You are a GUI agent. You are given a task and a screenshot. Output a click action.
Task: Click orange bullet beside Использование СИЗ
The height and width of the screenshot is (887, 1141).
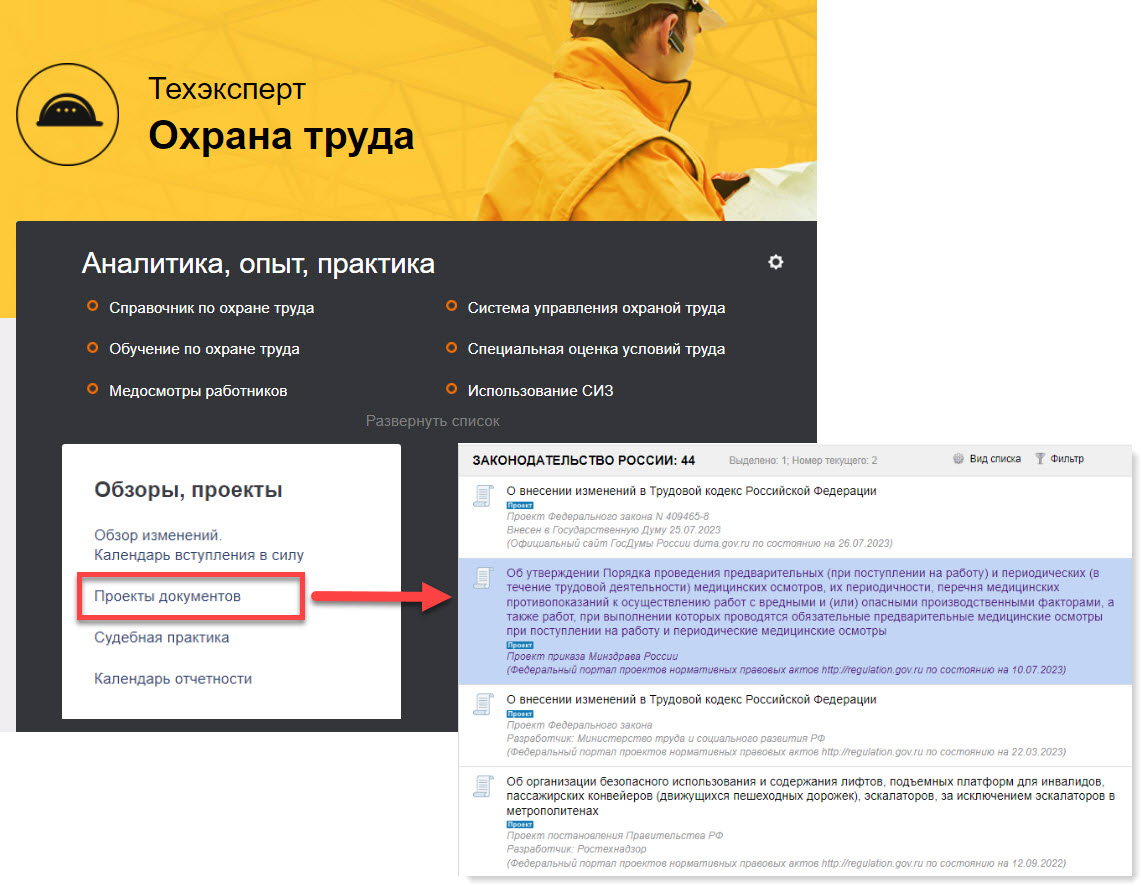click(451, 389)
